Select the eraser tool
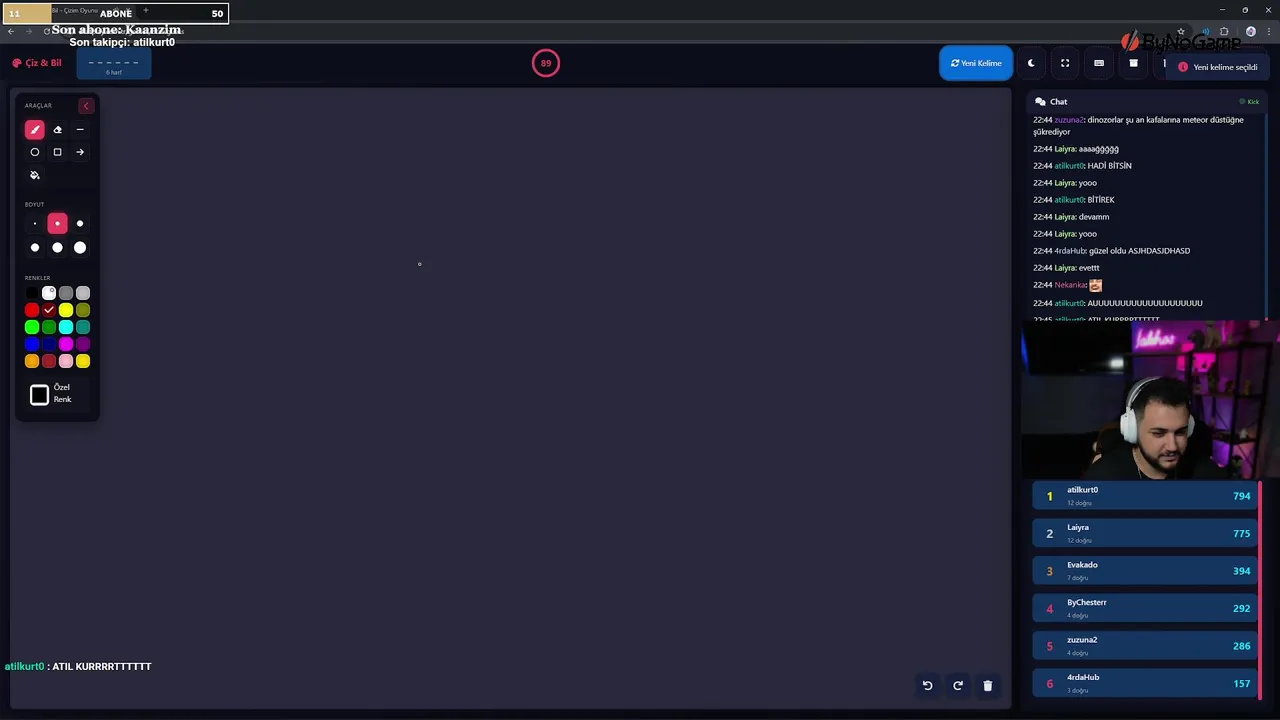This screenshot has width=1280, height=720. point(57,129)
